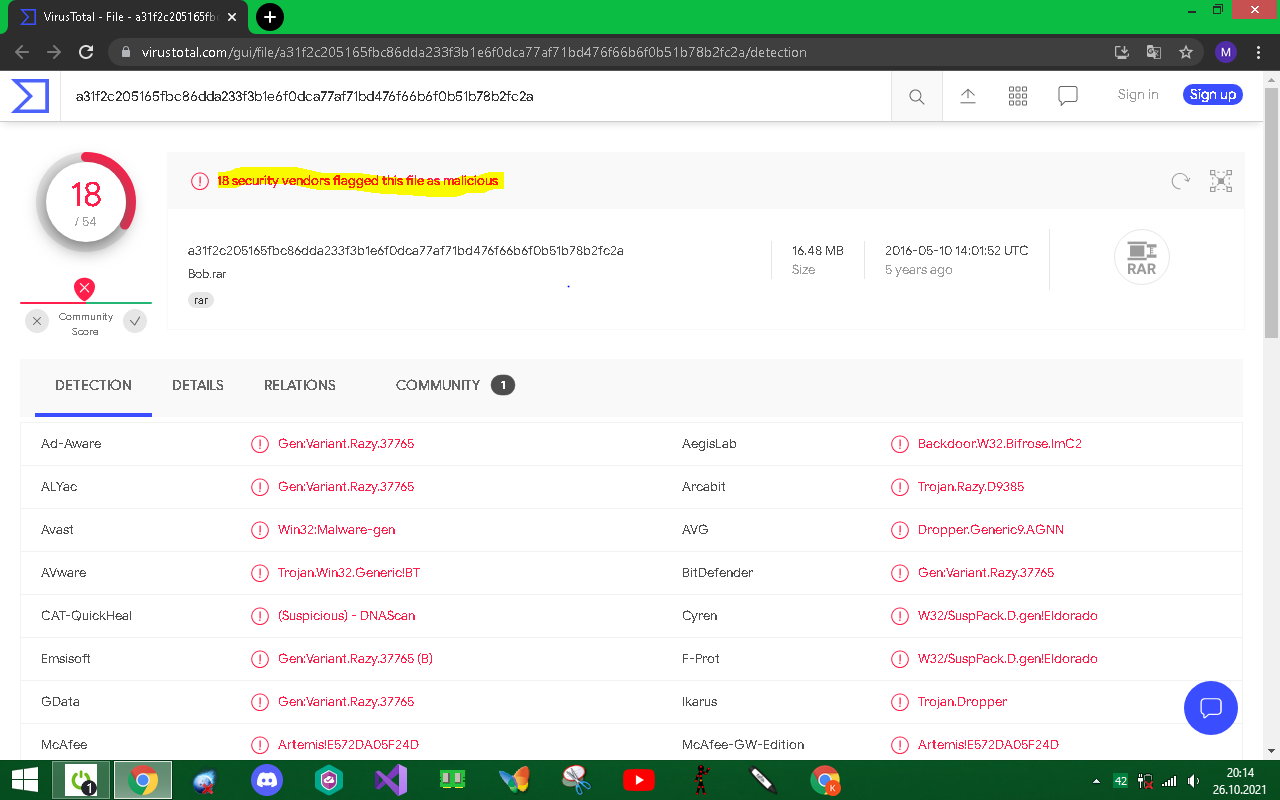This screenshot has height=800, width=1280.
Task: Open the blue chat bubble widget
Action: [x=1211, y=708]
